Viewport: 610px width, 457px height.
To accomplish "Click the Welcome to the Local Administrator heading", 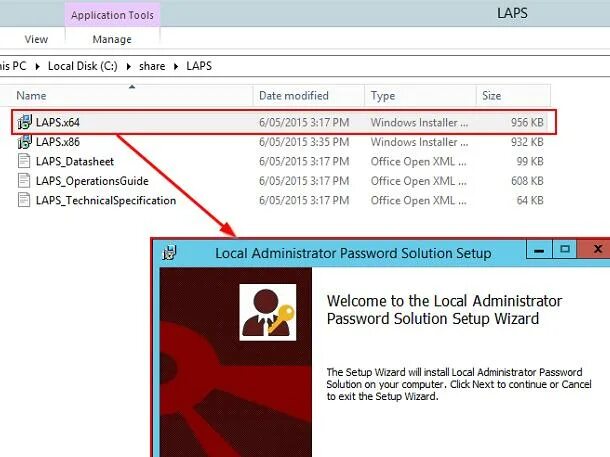I will point(444,310).
